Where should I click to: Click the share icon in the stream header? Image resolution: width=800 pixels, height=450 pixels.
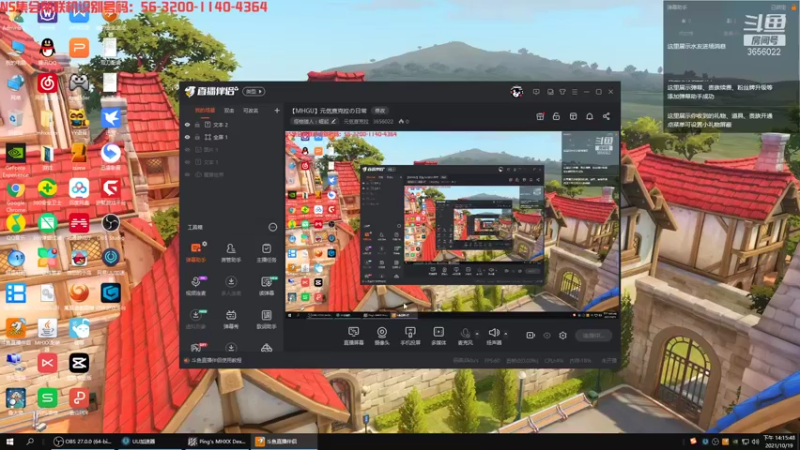point(606,116)
